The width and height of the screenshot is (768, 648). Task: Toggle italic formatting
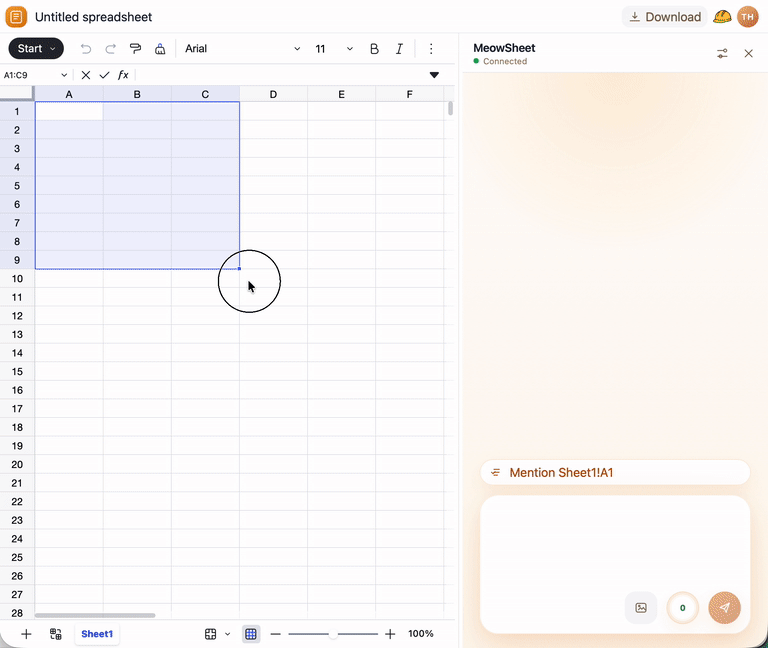click(399, 48)
